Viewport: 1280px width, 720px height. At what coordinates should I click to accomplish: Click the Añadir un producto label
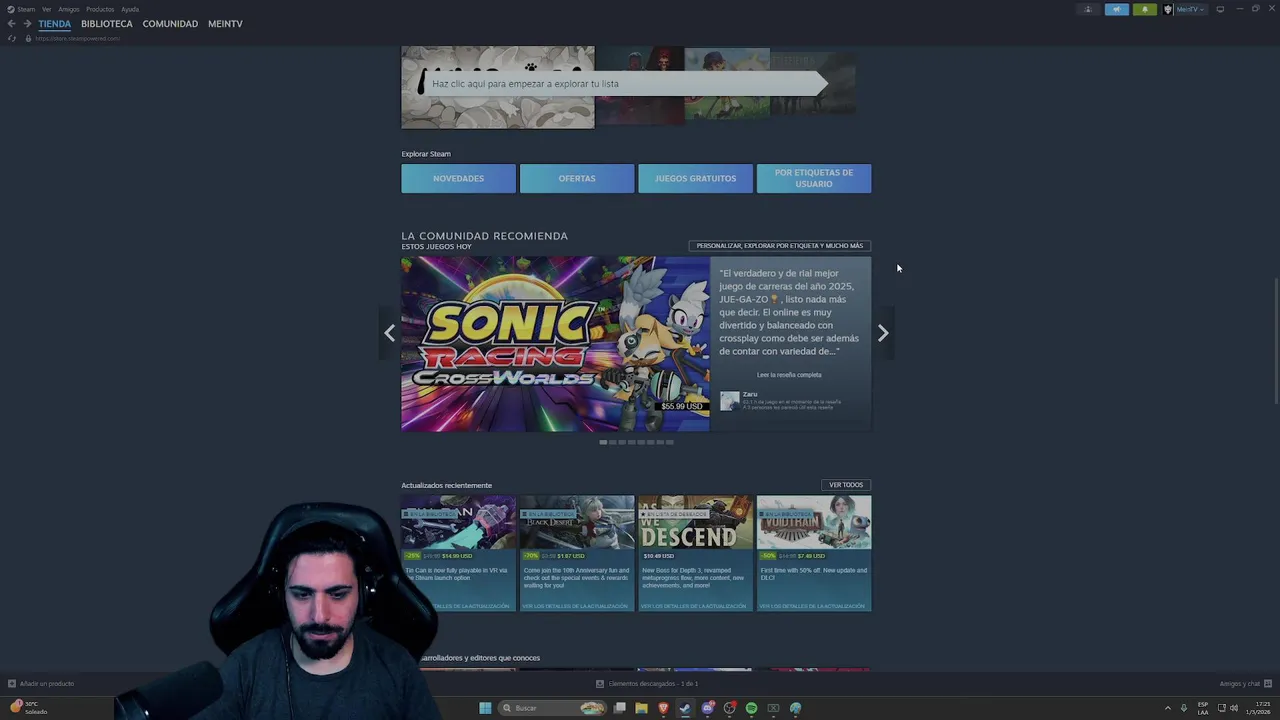click(47, 684)
